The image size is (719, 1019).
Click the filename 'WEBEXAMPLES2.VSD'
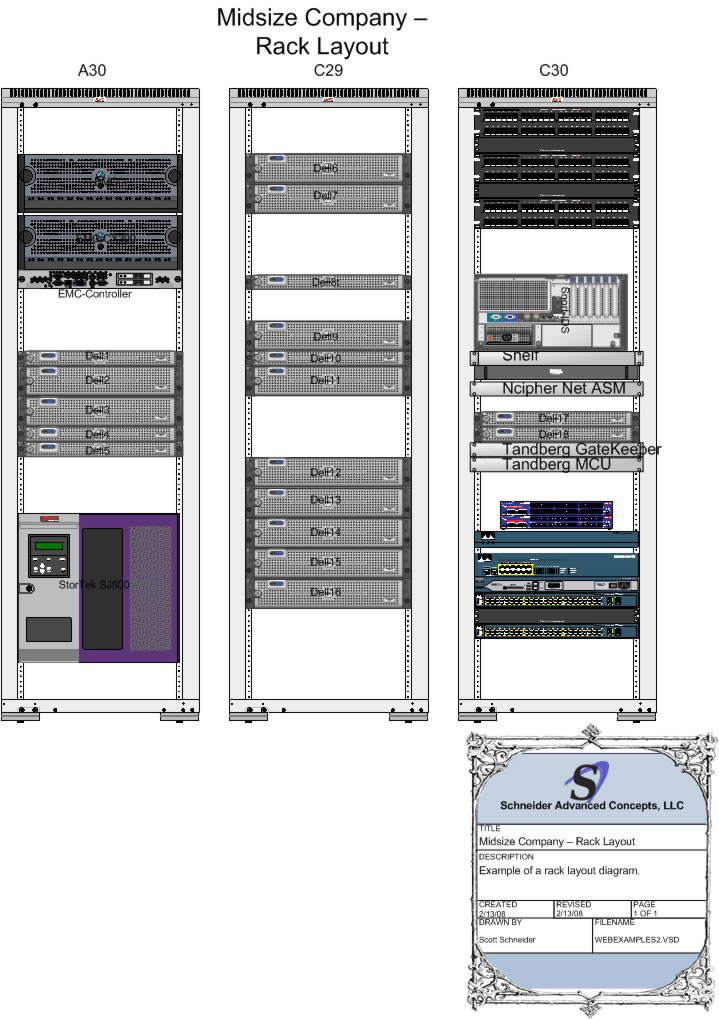pos(636,940)
